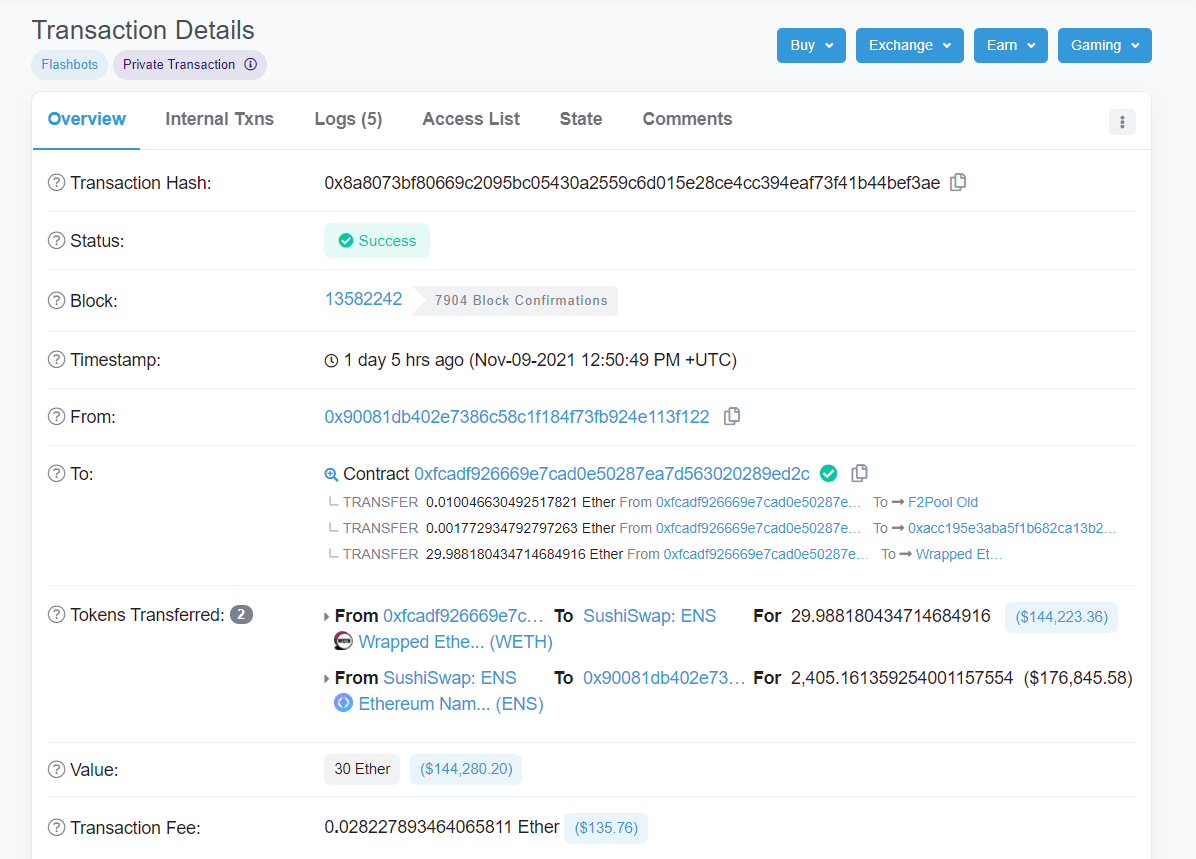The image size is (1196, 859).
Task: Open the three-dot more options menu
Action: 1122,122
